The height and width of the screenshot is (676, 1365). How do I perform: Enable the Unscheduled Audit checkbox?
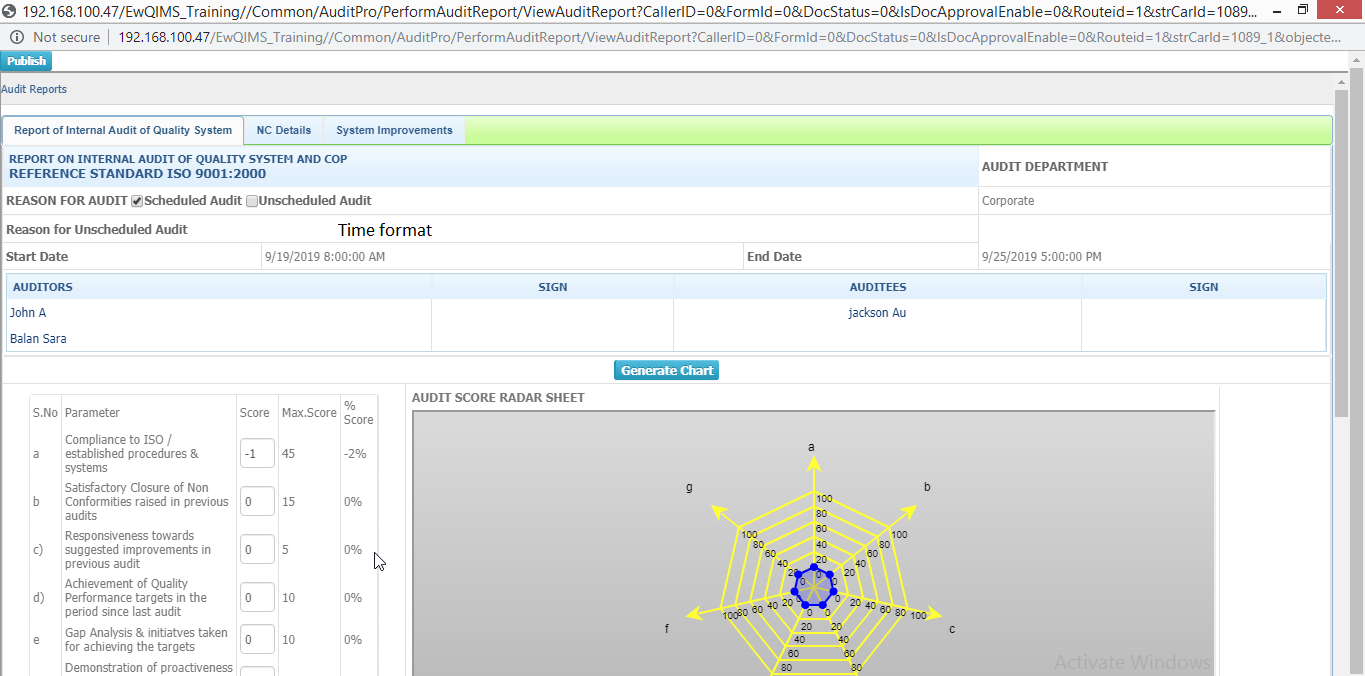click(x=252, y=201)
